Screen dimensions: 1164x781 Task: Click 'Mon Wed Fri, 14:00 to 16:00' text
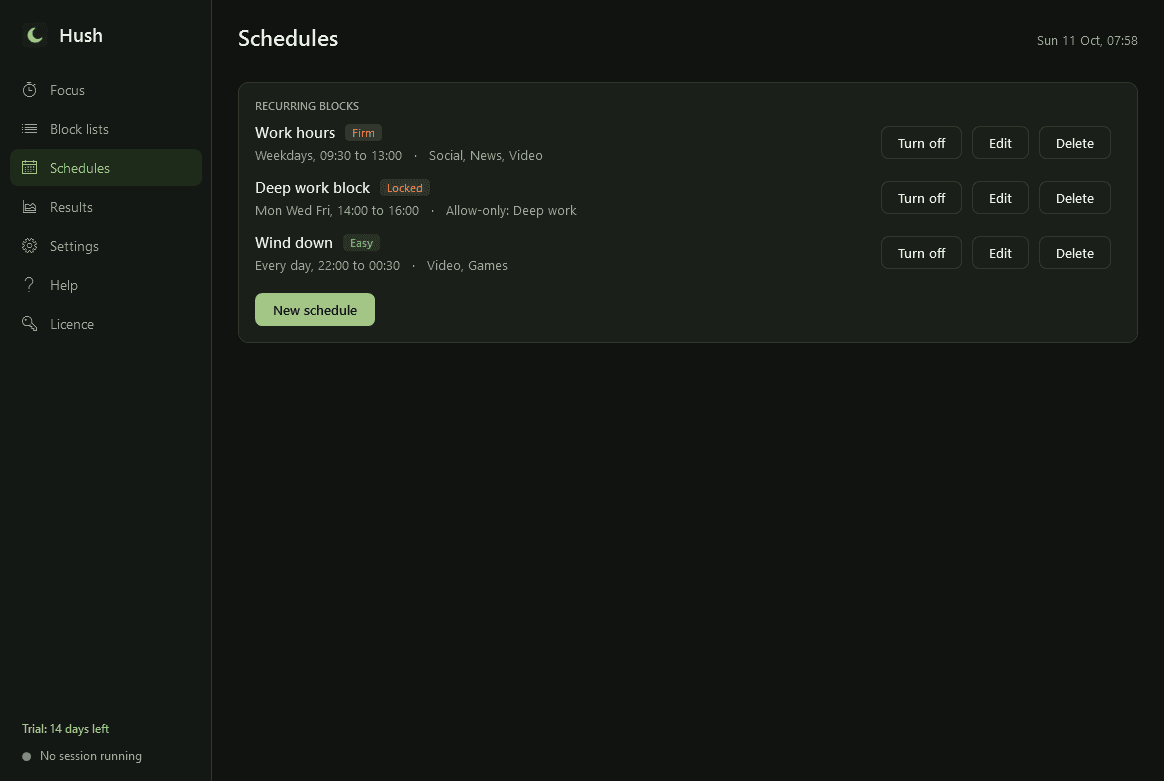point(336,211)
